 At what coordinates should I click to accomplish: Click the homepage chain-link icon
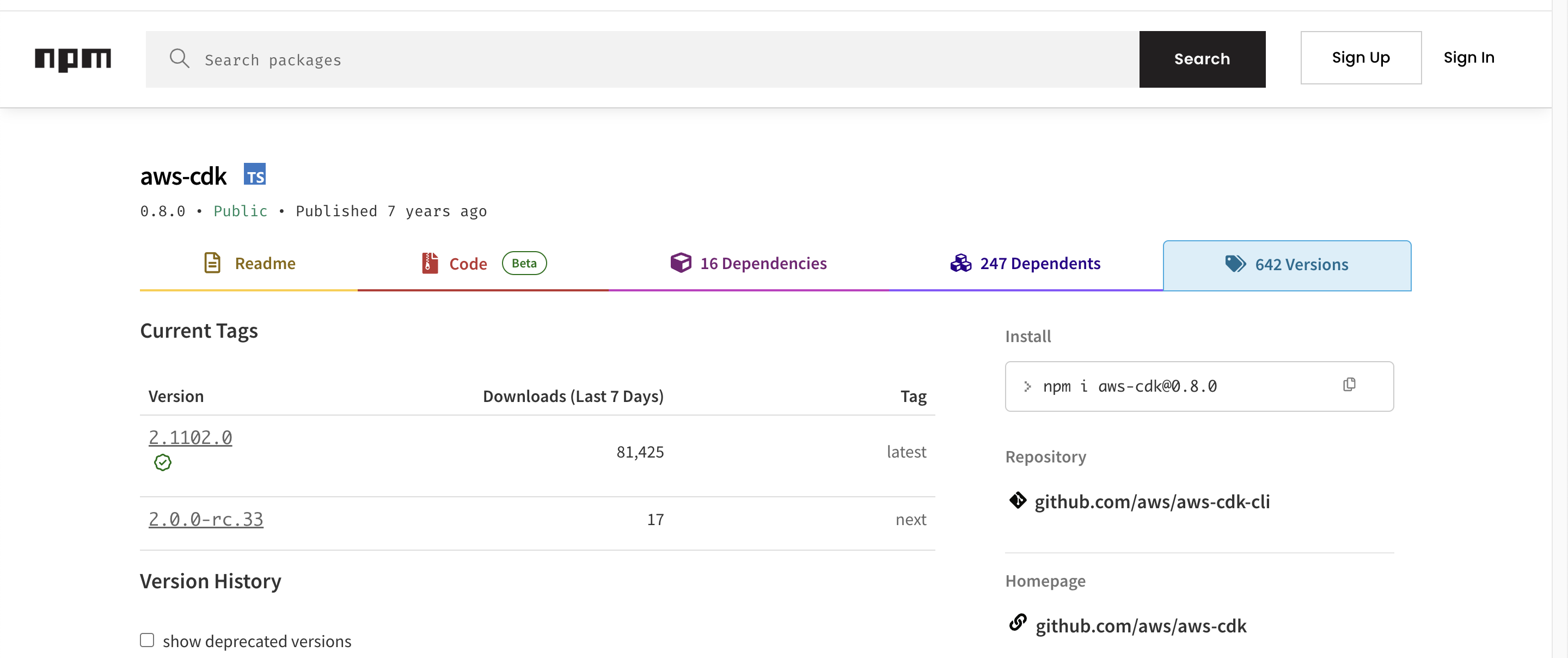pos(1017,623)
